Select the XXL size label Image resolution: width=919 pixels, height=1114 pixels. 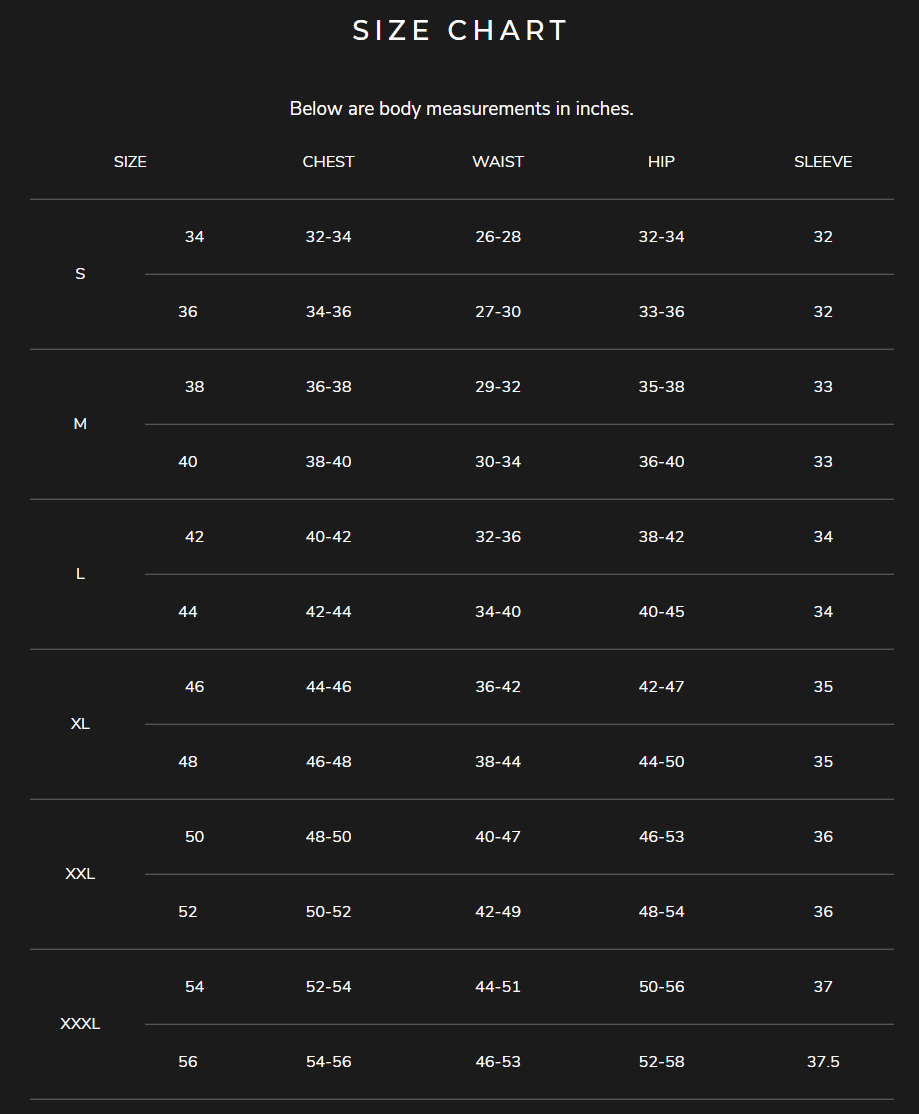coord(80,874)
